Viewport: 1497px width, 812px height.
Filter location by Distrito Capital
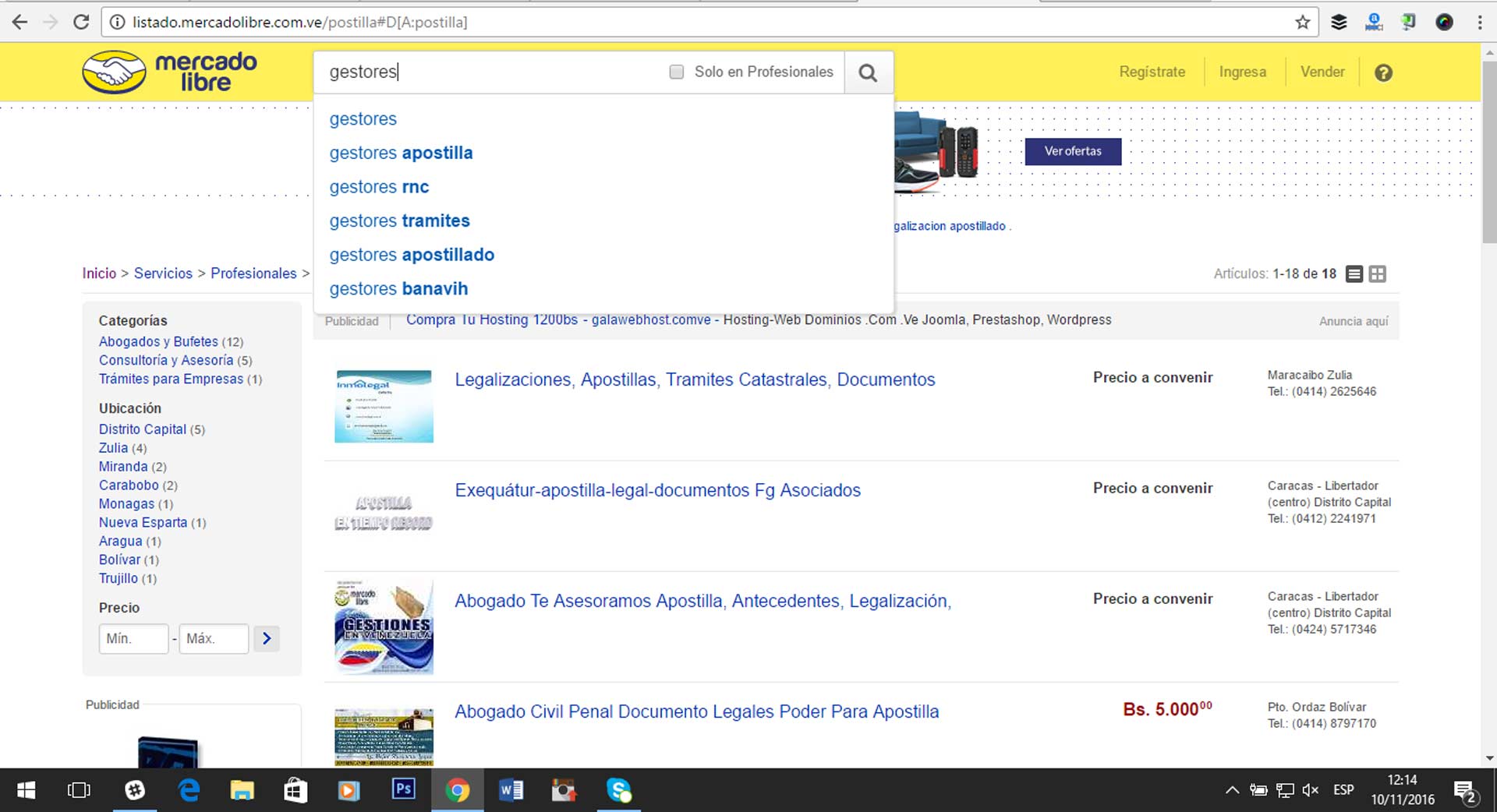[142, 429]
